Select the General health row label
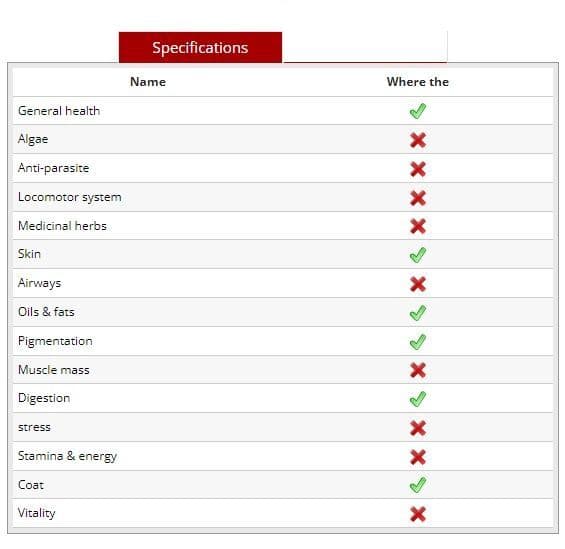 coord(59,111)
